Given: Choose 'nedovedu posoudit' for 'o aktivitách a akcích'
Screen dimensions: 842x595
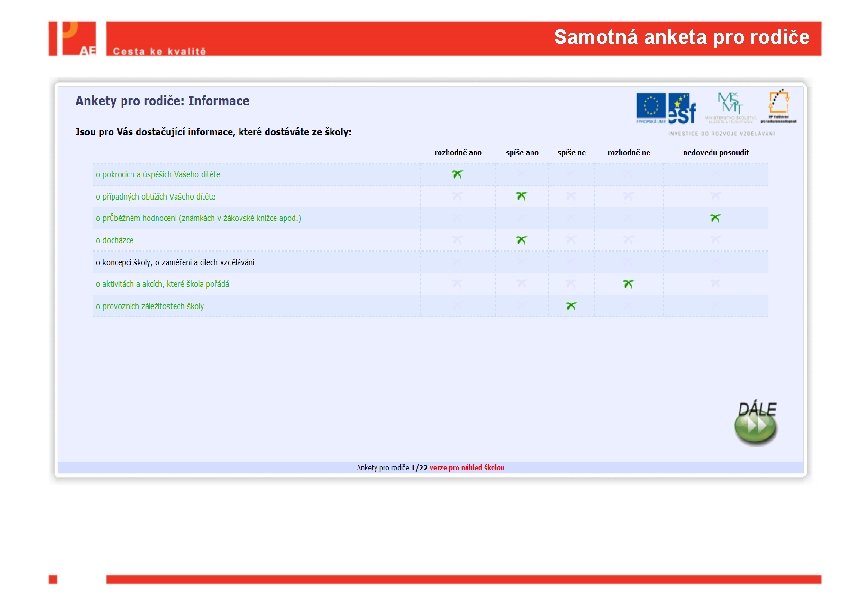Looking at the screenshot, I should coord(715,284).
